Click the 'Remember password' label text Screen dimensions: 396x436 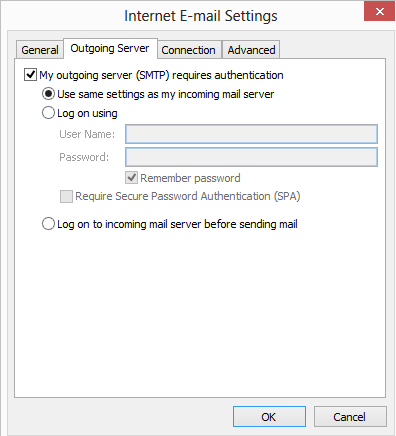pyautogui.click(x=190, y=178)
